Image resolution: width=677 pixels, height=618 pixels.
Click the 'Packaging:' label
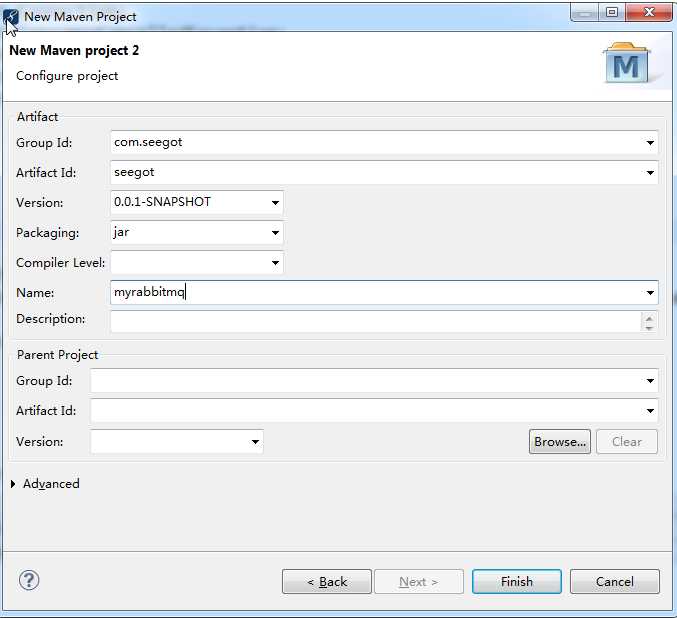47,233
